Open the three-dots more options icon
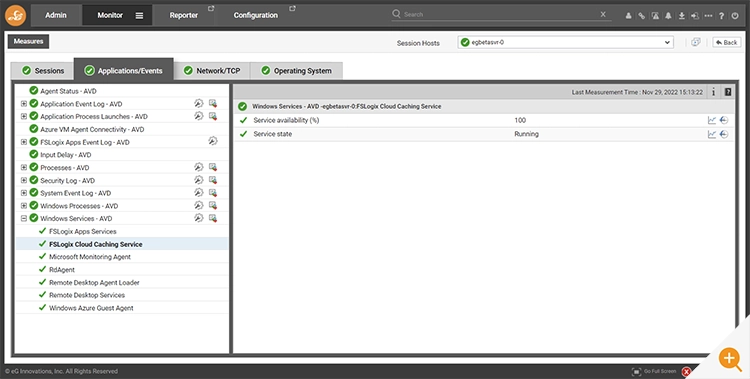The width and height of the screenshot is (750, 379). pyautogui.click(x=708, y=16)
